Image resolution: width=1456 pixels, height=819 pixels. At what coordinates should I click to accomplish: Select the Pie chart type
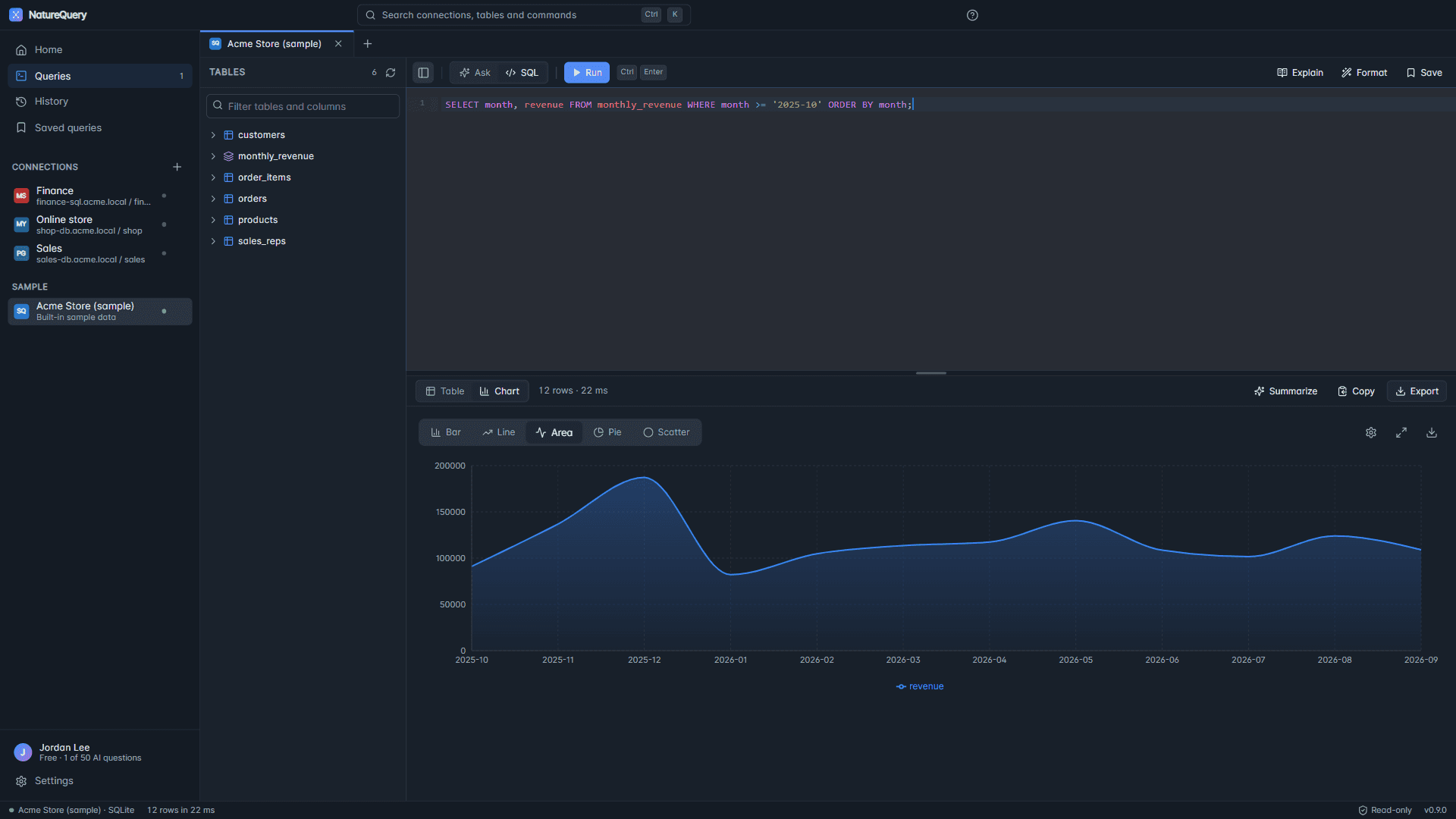(607, 432)
